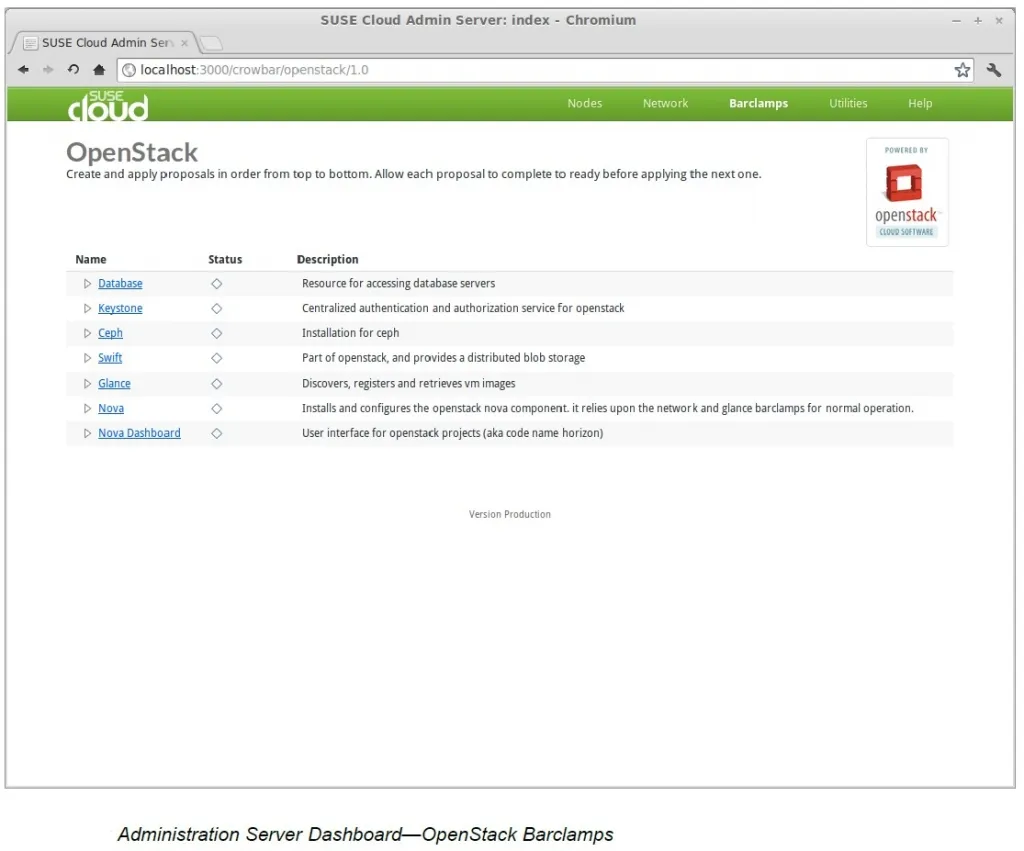Image resolution: width=1024 pixels, height=851 pixels.
Task: Select the Utilities menu item
Action: pos(848,104)
